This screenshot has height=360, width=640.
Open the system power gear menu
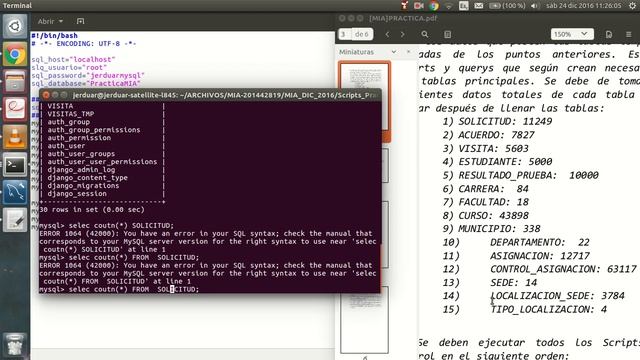(632, 6)
